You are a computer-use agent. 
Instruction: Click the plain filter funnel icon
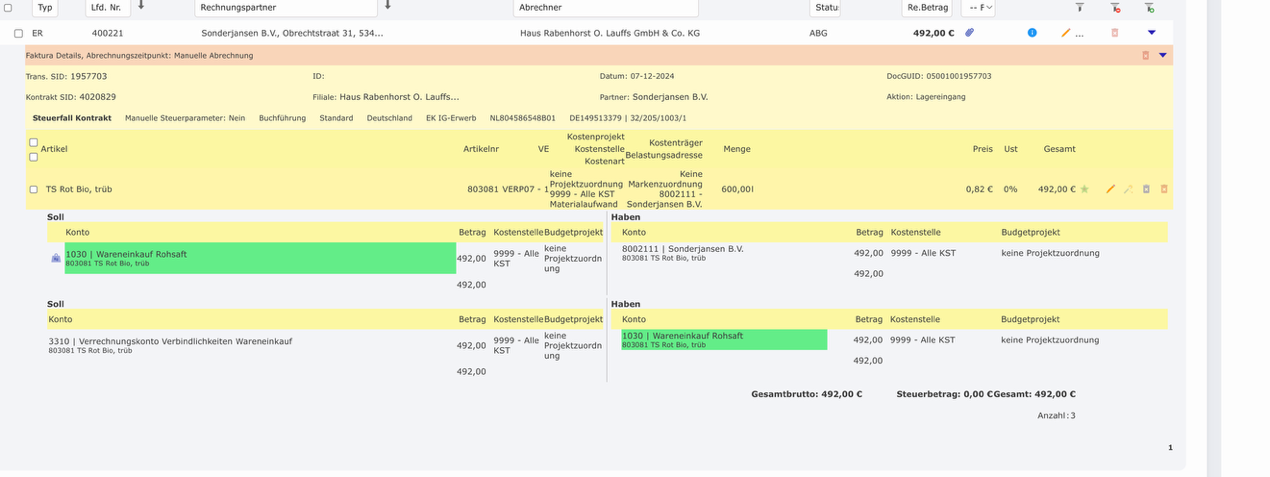coord(1080,7)
